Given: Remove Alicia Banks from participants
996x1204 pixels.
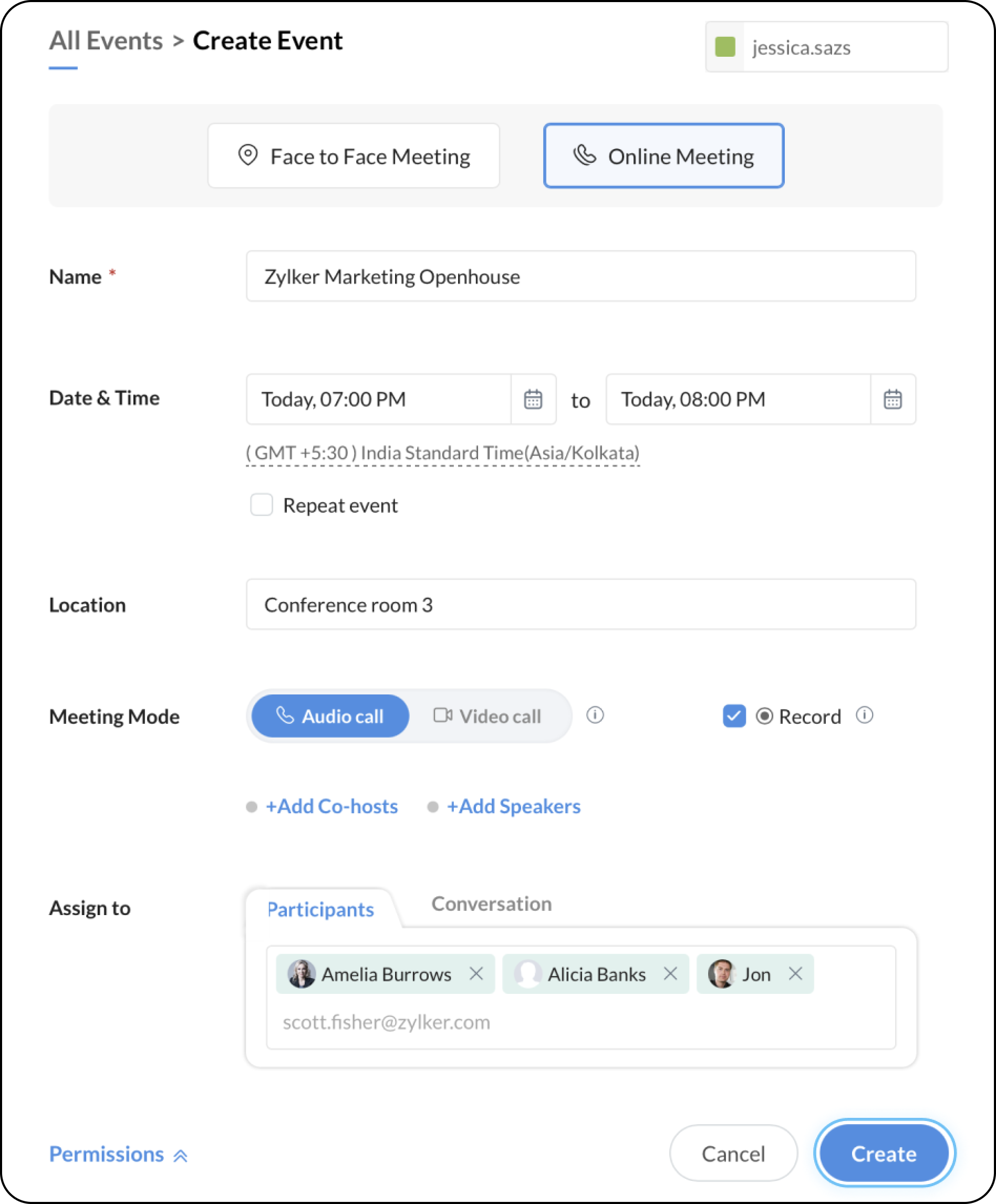Looking at the screenshot, I should coord(670,973).
